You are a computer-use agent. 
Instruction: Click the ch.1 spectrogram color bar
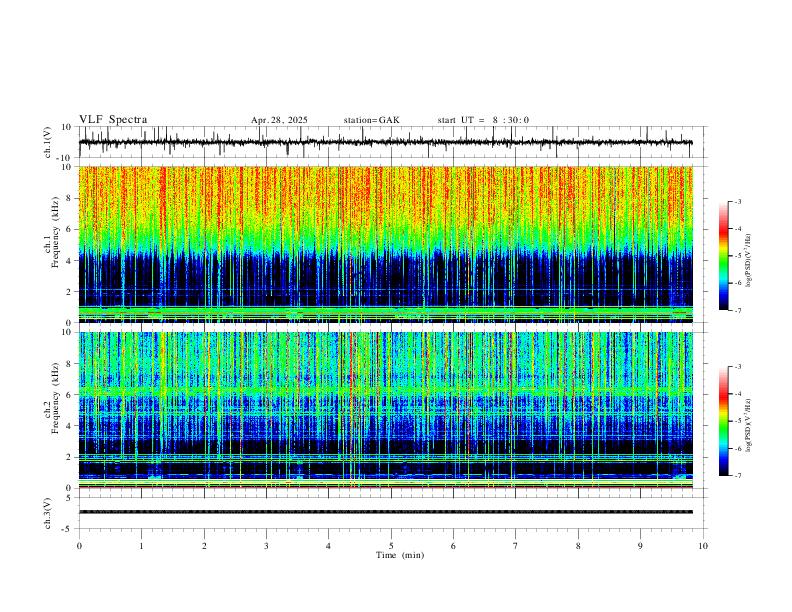coord(724,255)
